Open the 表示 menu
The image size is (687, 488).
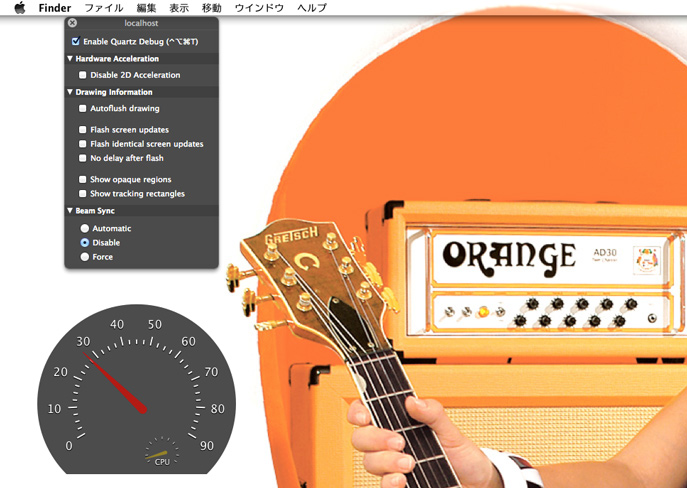click(x=179, y=7)
